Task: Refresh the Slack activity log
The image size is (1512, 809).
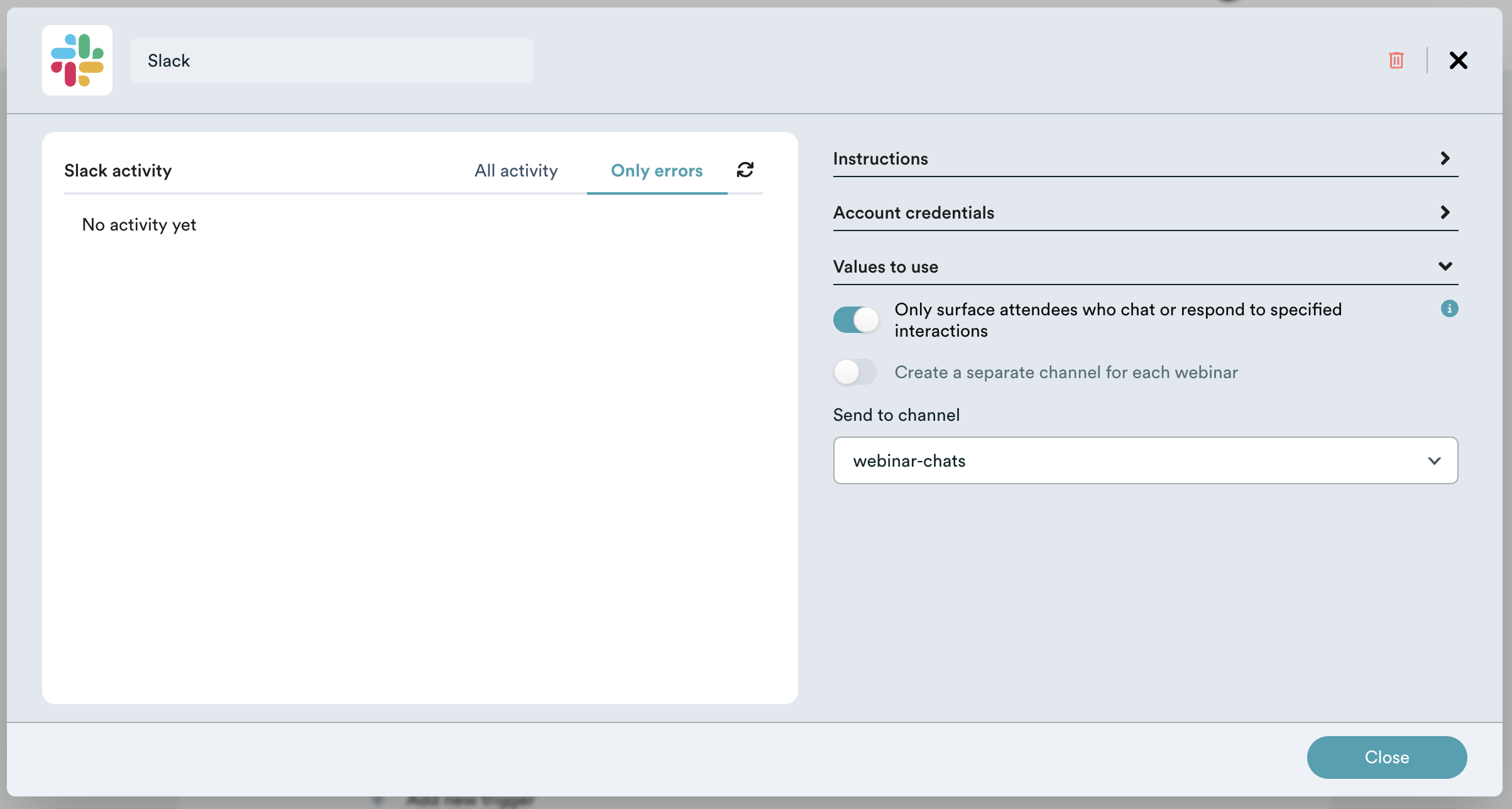Action: (x=745, y=170)
